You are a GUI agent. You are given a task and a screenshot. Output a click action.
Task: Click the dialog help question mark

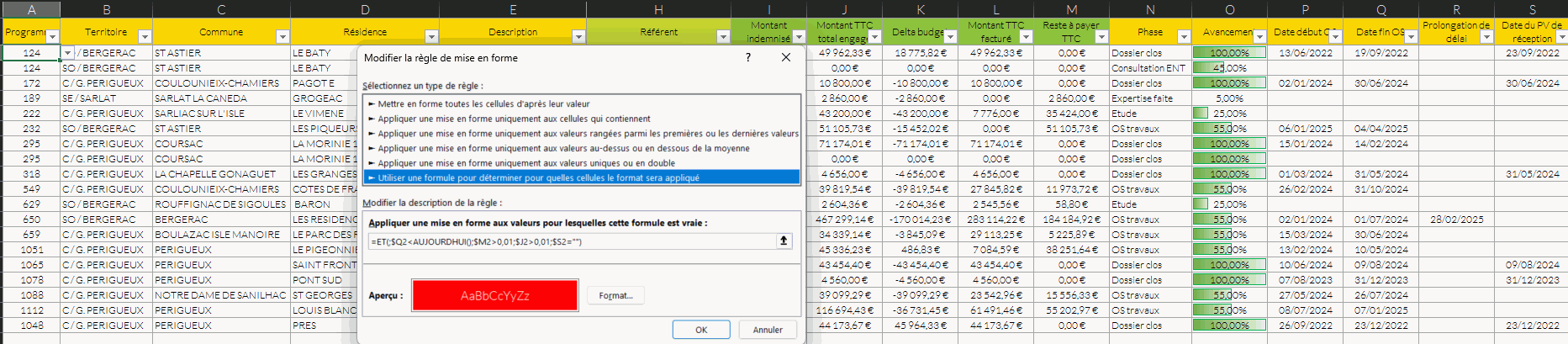click(748, 57)
